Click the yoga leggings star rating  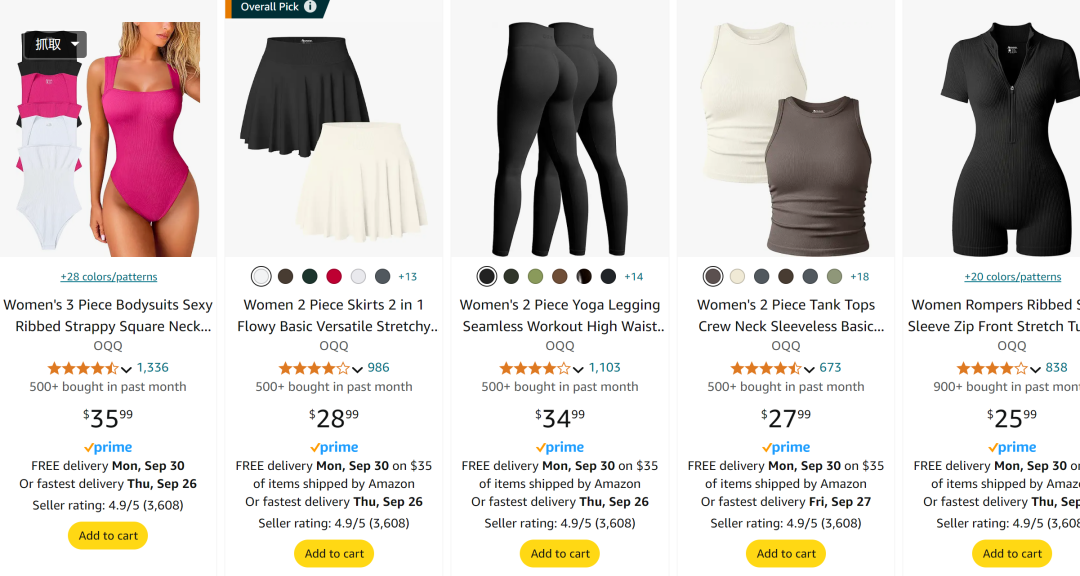coord(535,368)
